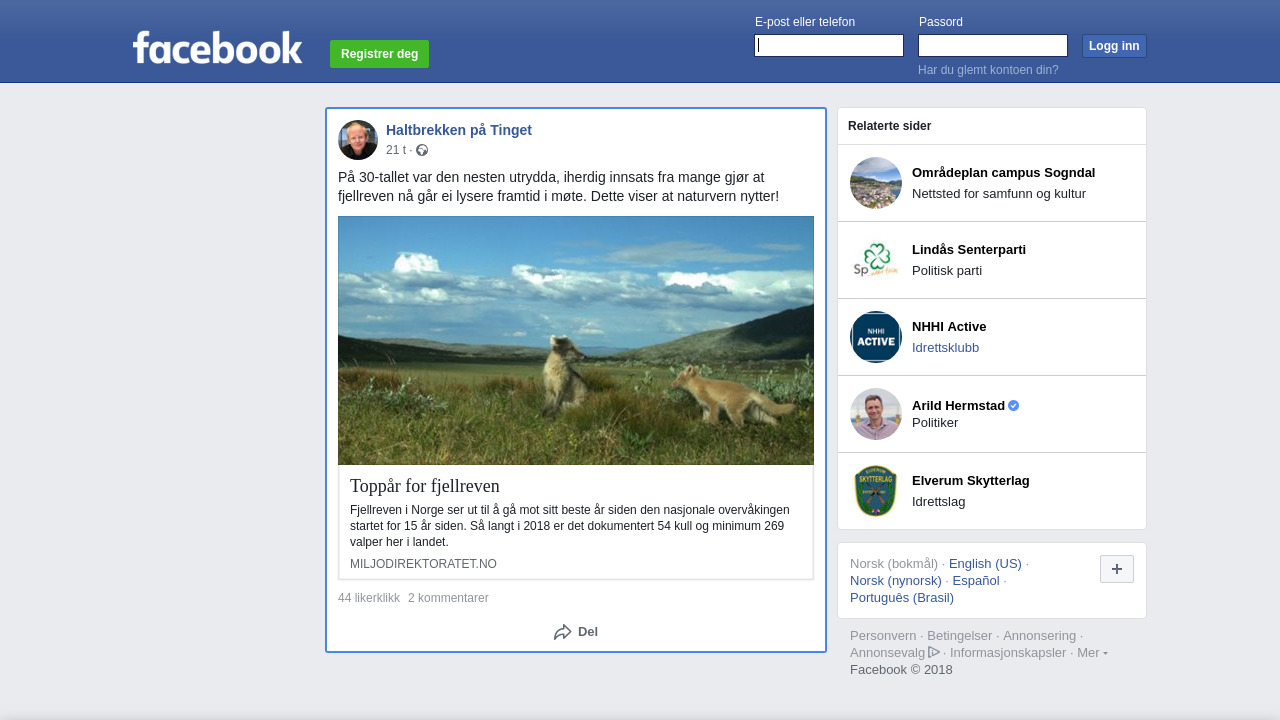Open Elverum Skytterlag page title

coord(971,480)
